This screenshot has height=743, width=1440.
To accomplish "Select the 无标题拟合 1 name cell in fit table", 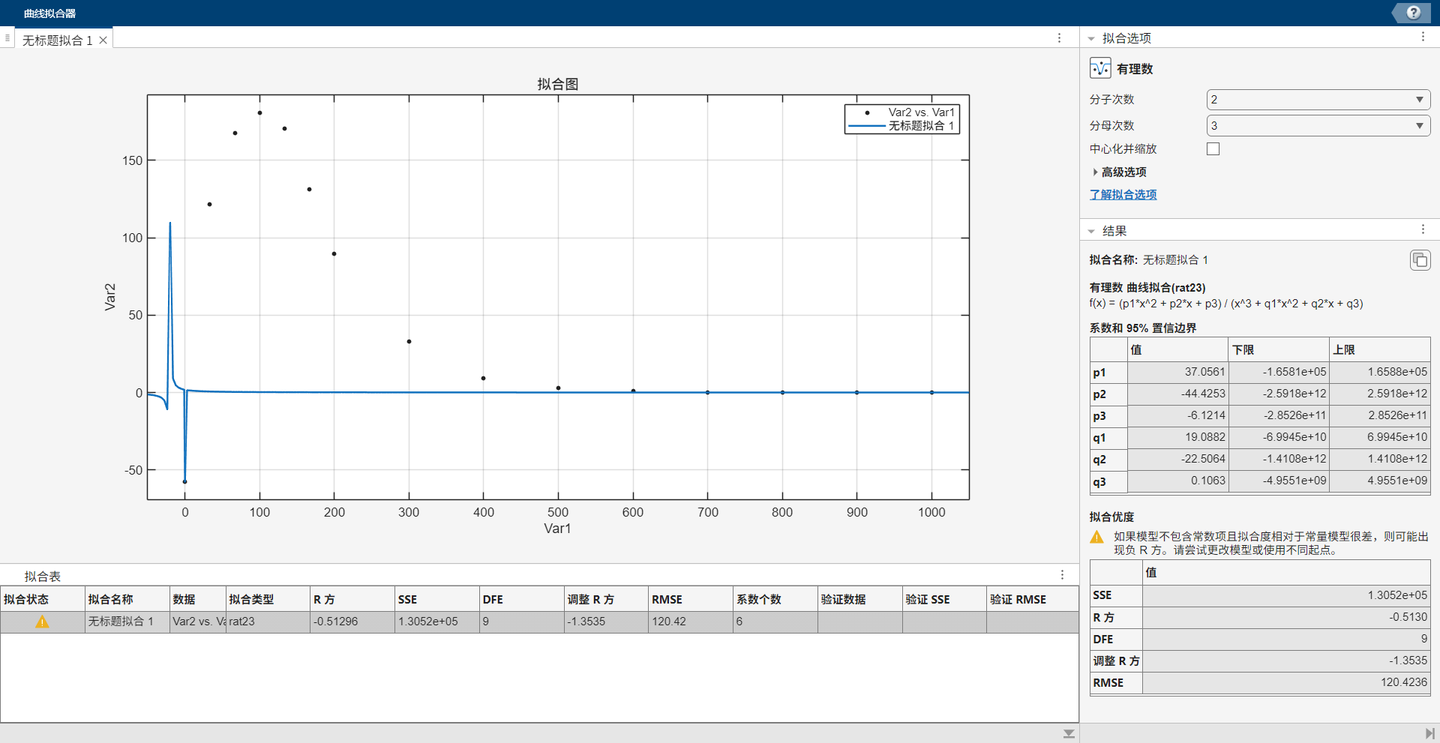I will coord(126,621).
